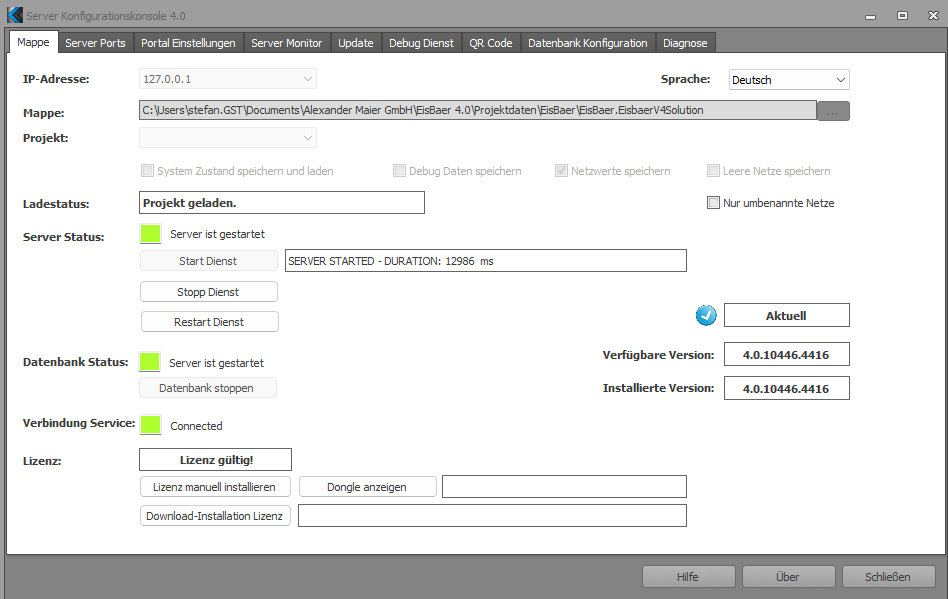The width and height of the screenshot is (948, 599).
Task: Open the Sprache language dropdown
Action: coord(789,80)
